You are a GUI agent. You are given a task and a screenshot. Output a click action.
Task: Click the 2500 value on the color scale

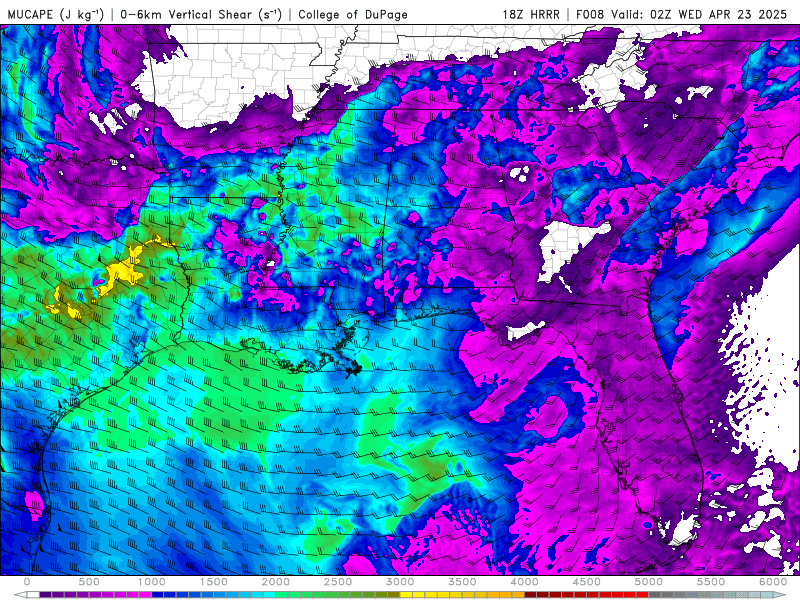coord(338,582)
